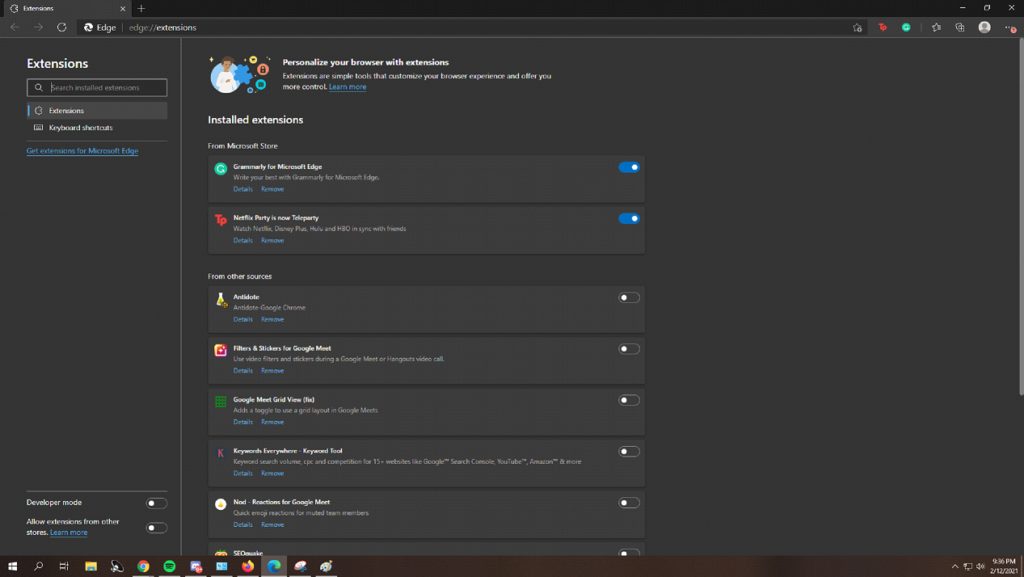Remove Nod Reactions for Google Meet

tap(272, 525)
